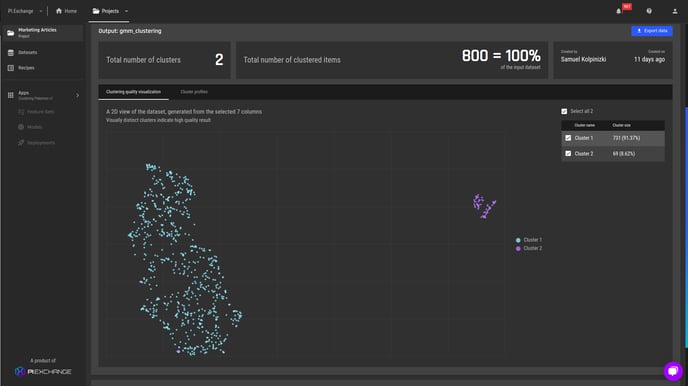
Task: Click the '800 = 100%' clustered items value
Action: [x=501, y=56]
